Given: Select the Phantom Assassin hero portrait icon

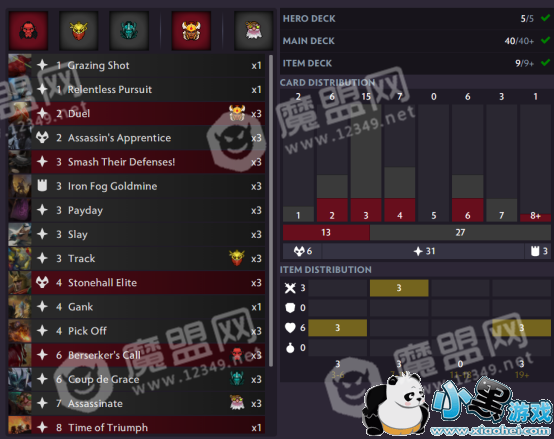Looking at the screenshot, I should (x=129, y=30).
